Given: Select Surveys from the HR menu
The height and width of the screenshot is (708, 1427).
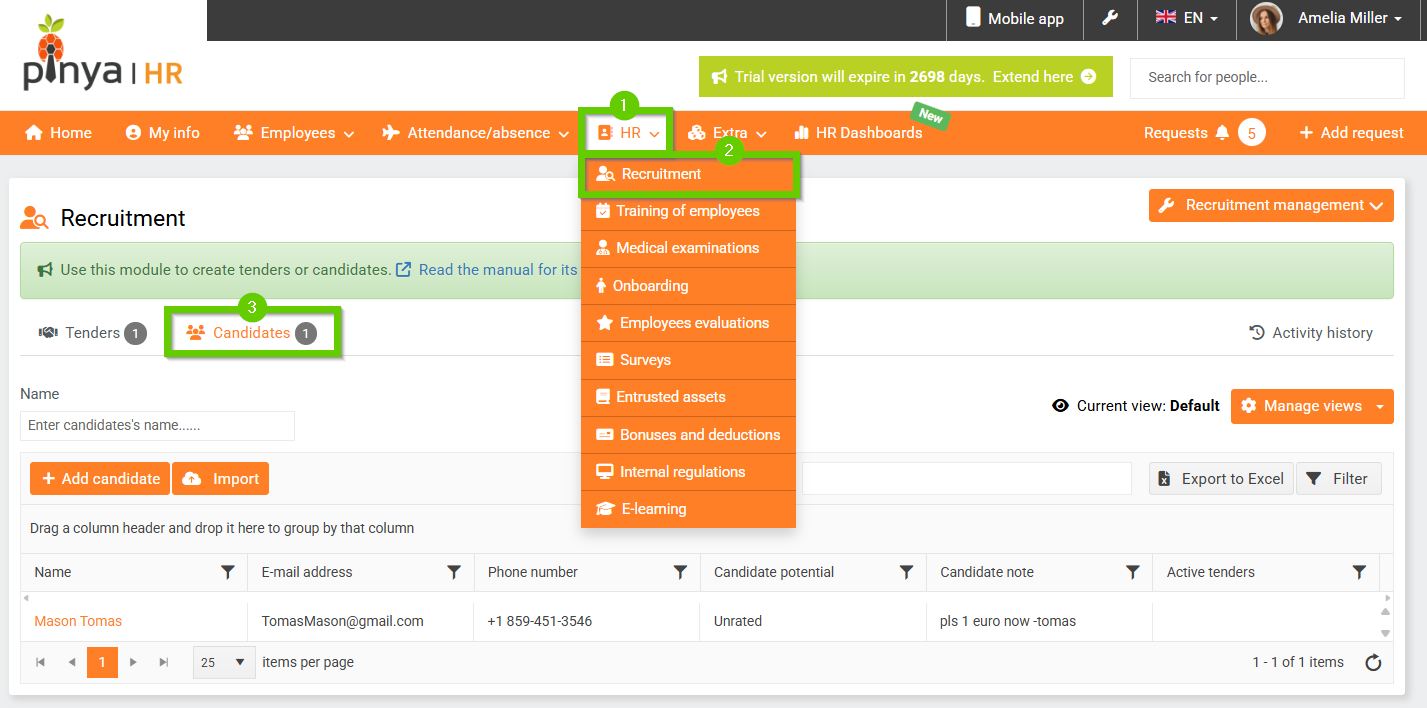Looking at the screenshot, I should (x=688, y=360).
